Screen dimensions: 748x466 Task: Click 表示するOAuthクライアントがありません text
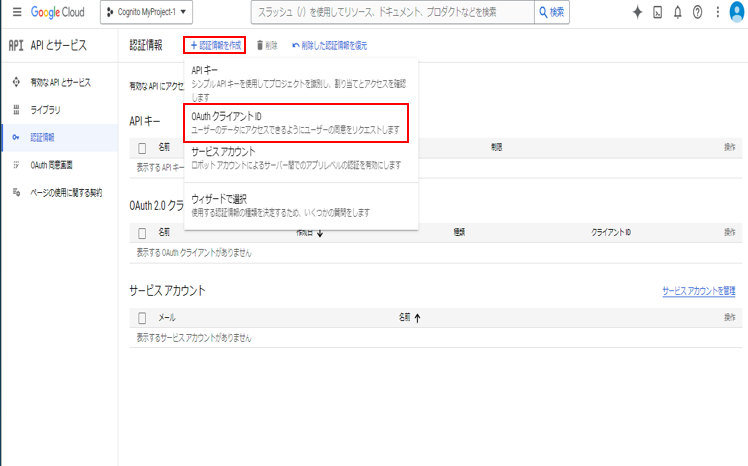194,253
